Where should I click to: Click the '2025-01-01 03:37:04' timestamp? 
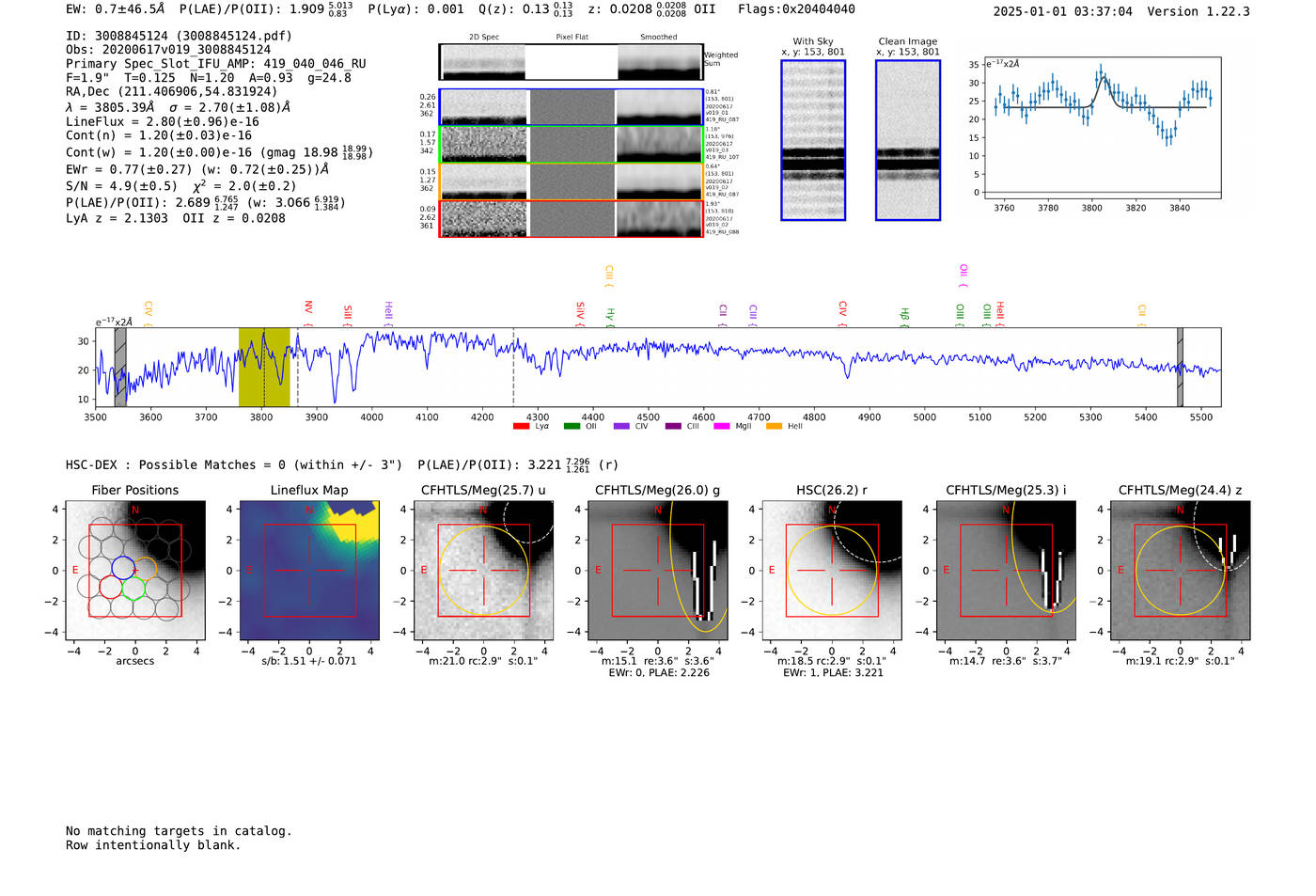(x=1063, y=11)
